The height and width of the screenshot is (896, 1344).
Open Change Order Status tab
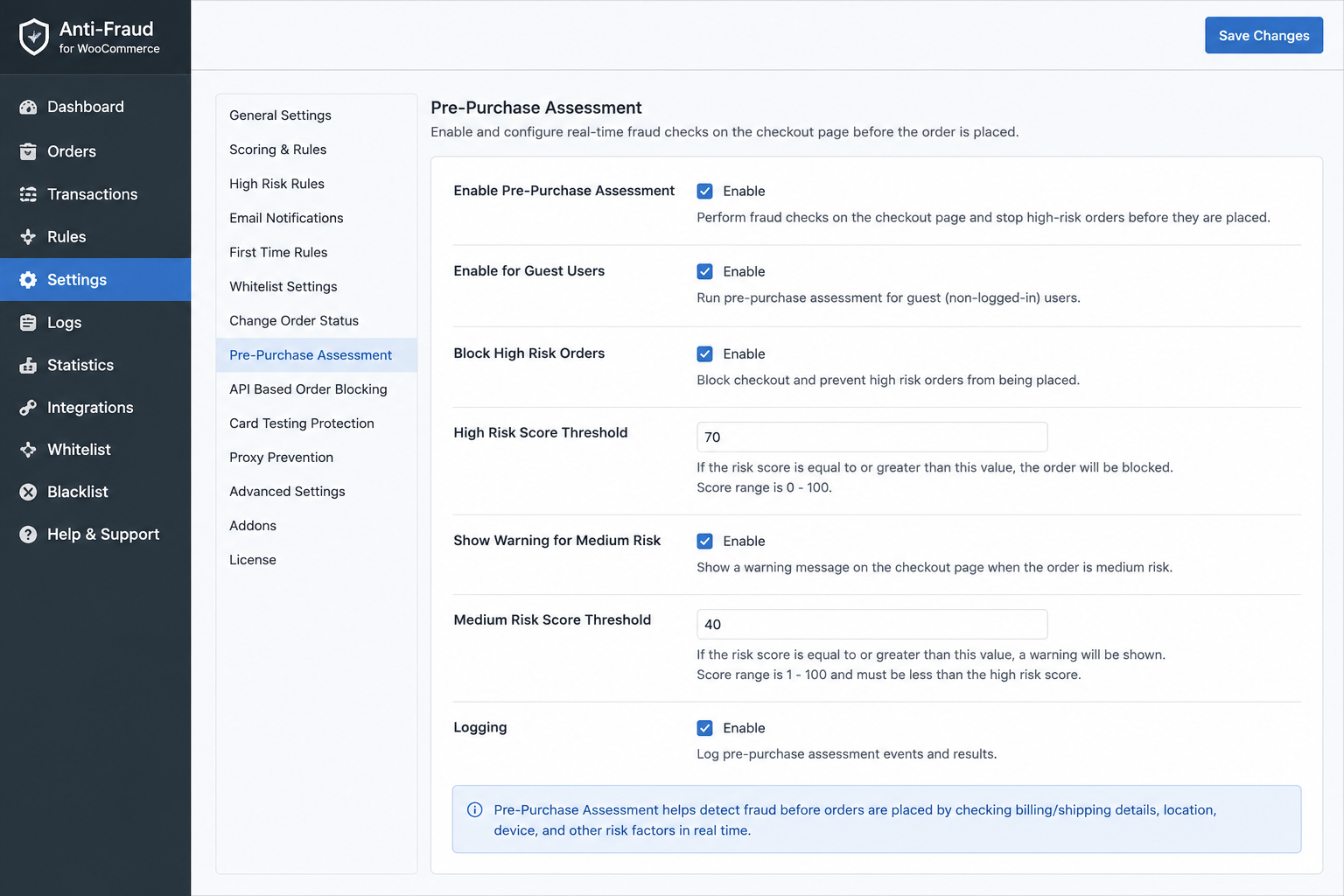[x=317, y=320]
